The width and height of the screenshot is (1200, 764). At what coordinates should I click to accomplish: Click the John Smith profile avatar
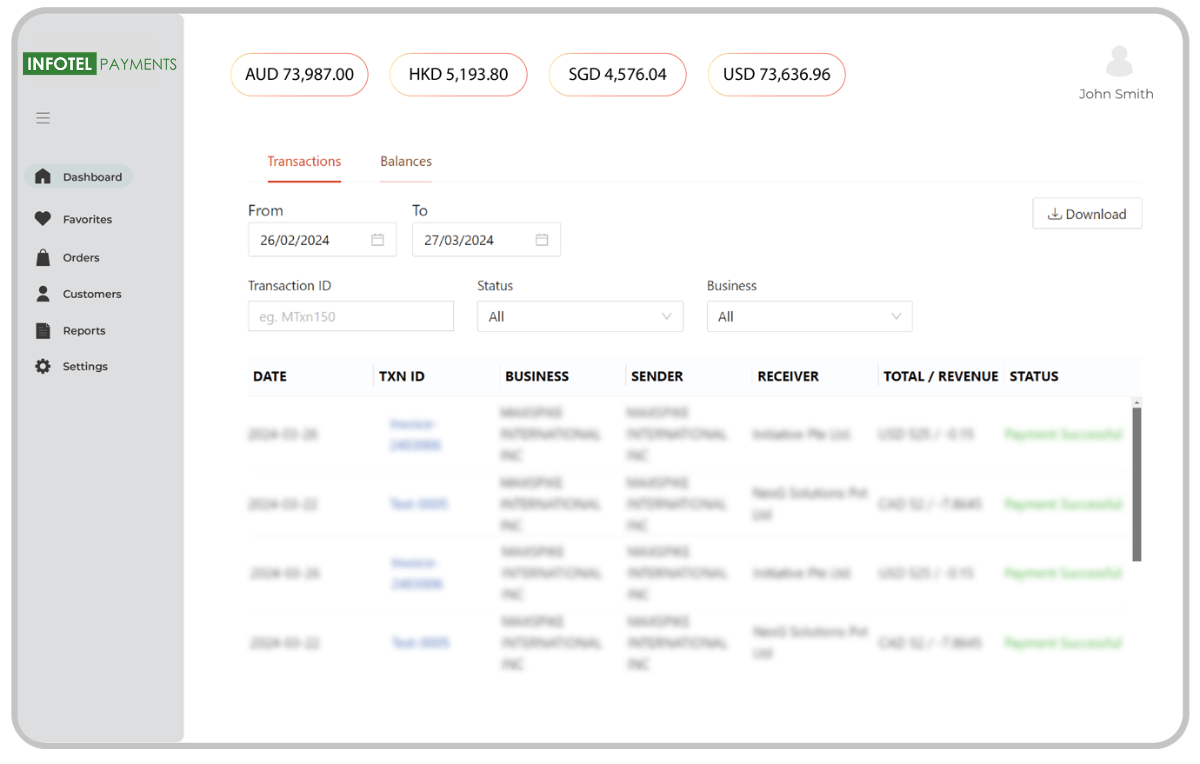click(1118, 62)
